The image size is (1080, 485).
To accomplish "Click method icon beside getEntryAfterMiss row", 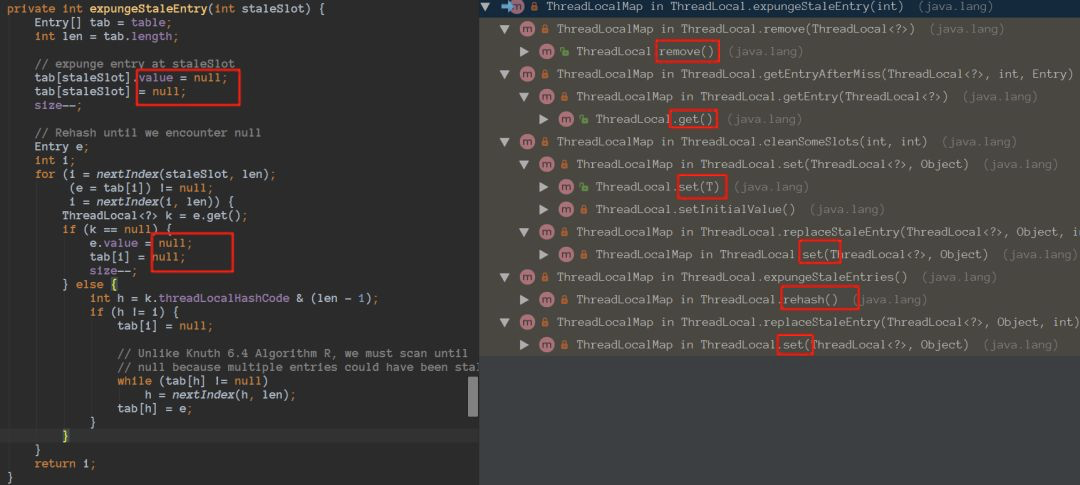I will click(x=528, y=74).
